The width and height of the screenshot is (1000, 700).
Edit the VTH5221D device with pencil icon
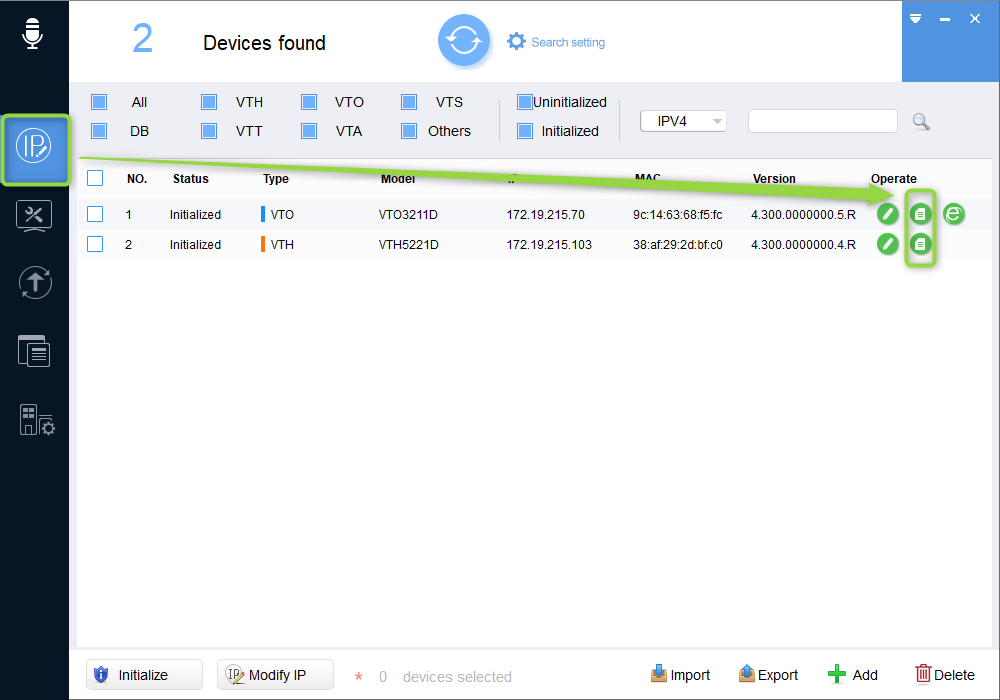(887, 244)
